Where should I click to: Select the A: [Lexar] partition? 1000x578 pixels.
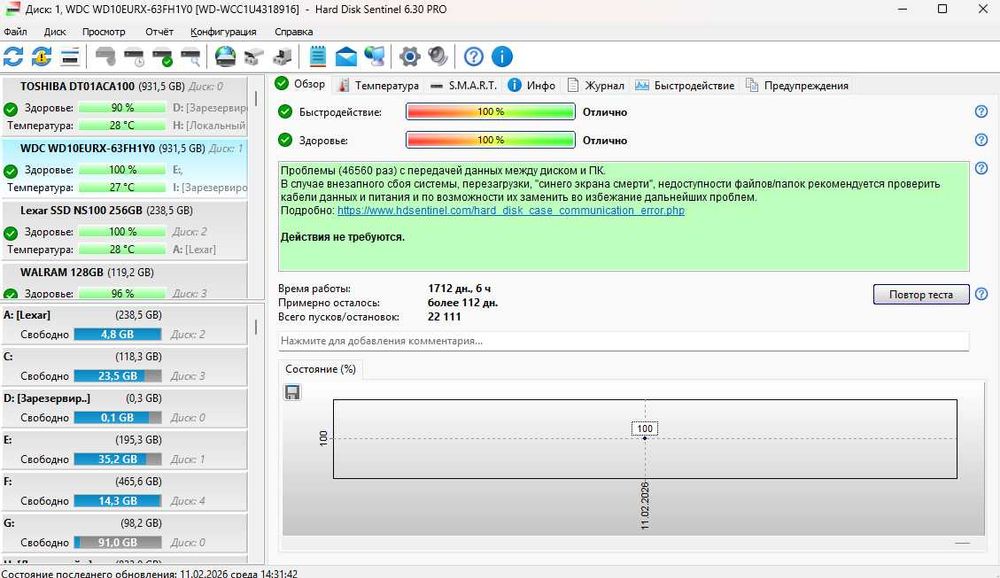125,325
